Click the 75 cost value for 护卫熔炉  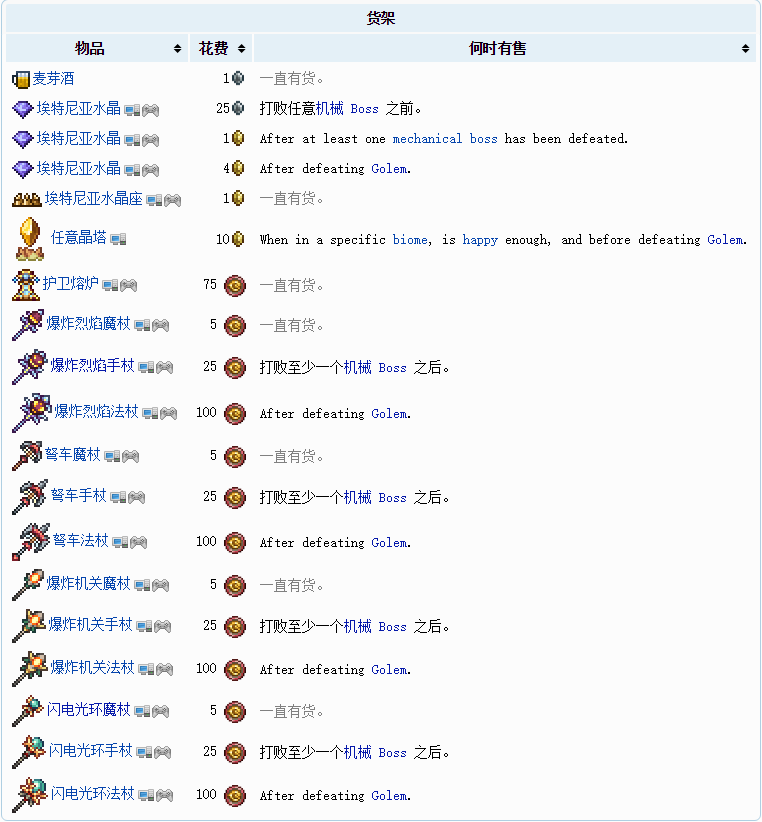(x=210, y=285)
